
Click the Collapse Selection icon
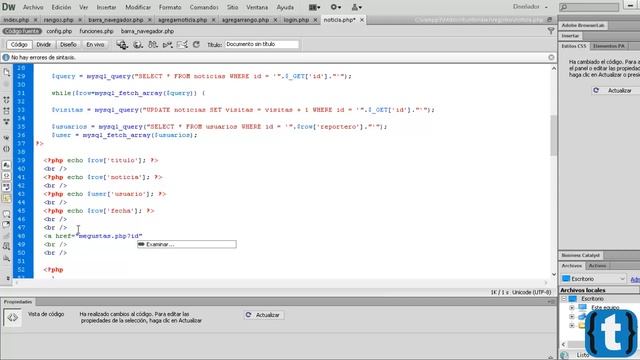(7, 111)
